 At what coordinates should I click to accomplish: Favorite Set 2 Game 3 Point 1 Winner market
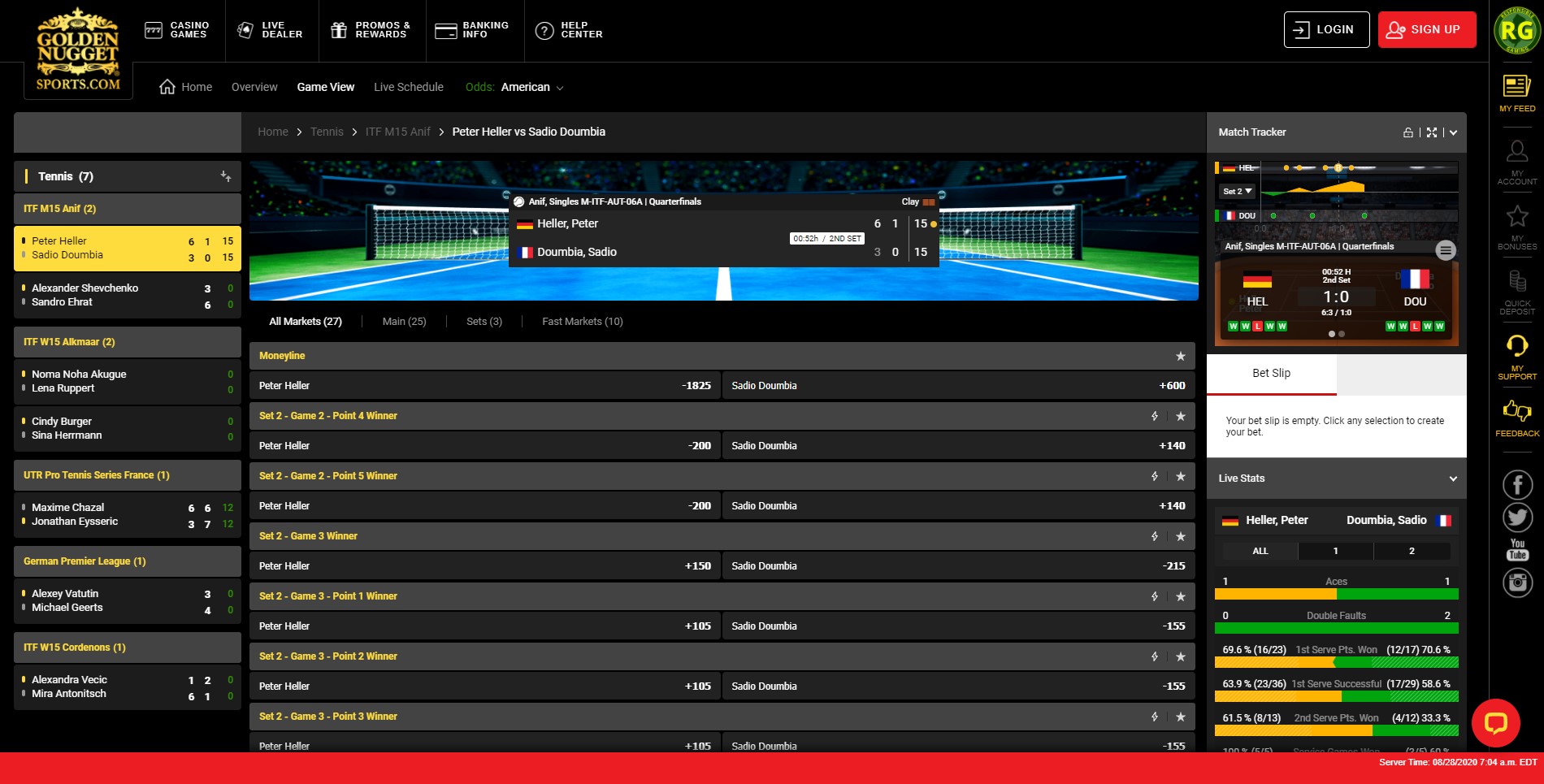(1180, 596)
